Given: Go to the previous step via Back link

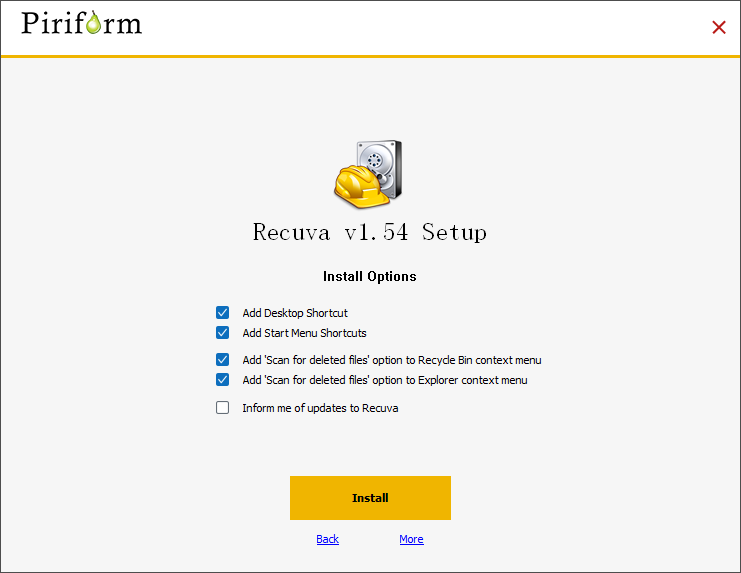Looking at the screenshot, I should [x=327, y=539].
